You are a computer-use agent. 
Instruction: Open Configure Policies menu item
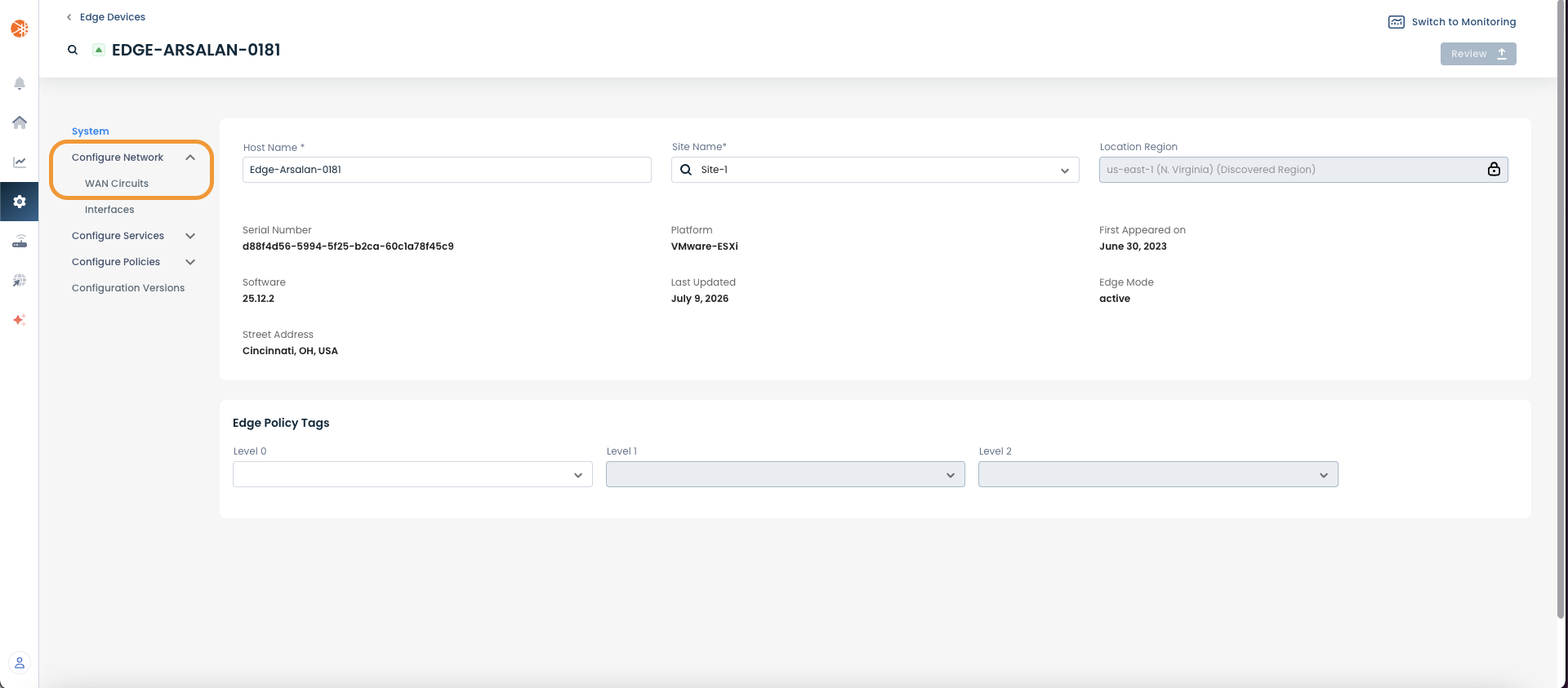click(116, 262)
